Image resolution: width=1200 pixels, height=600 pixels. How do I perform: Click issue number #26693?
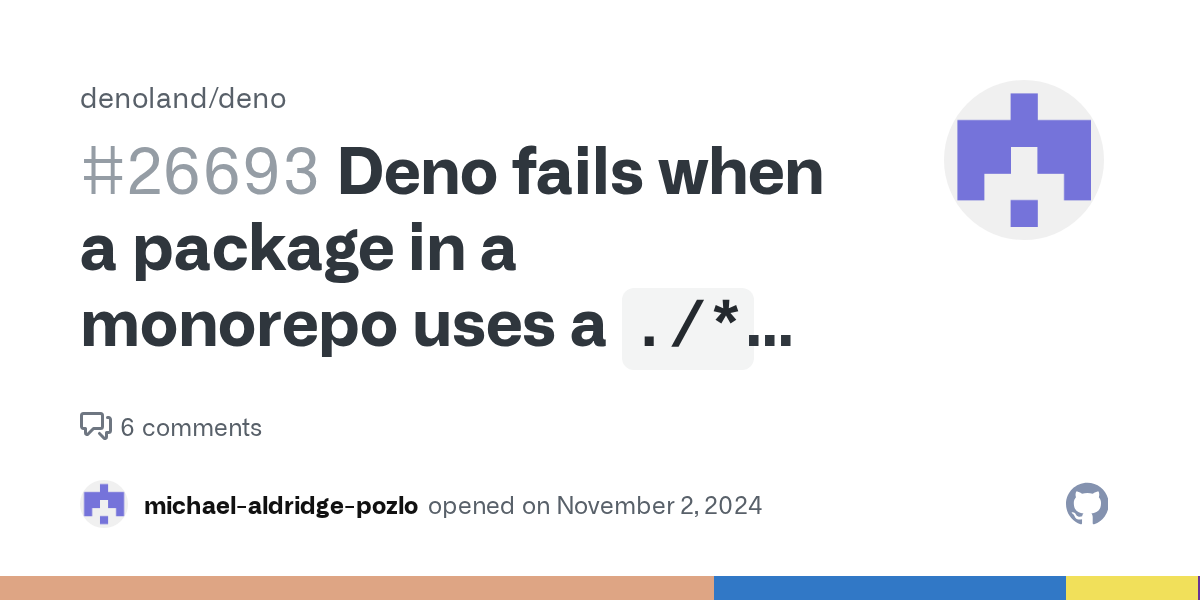tap(200, 174)
